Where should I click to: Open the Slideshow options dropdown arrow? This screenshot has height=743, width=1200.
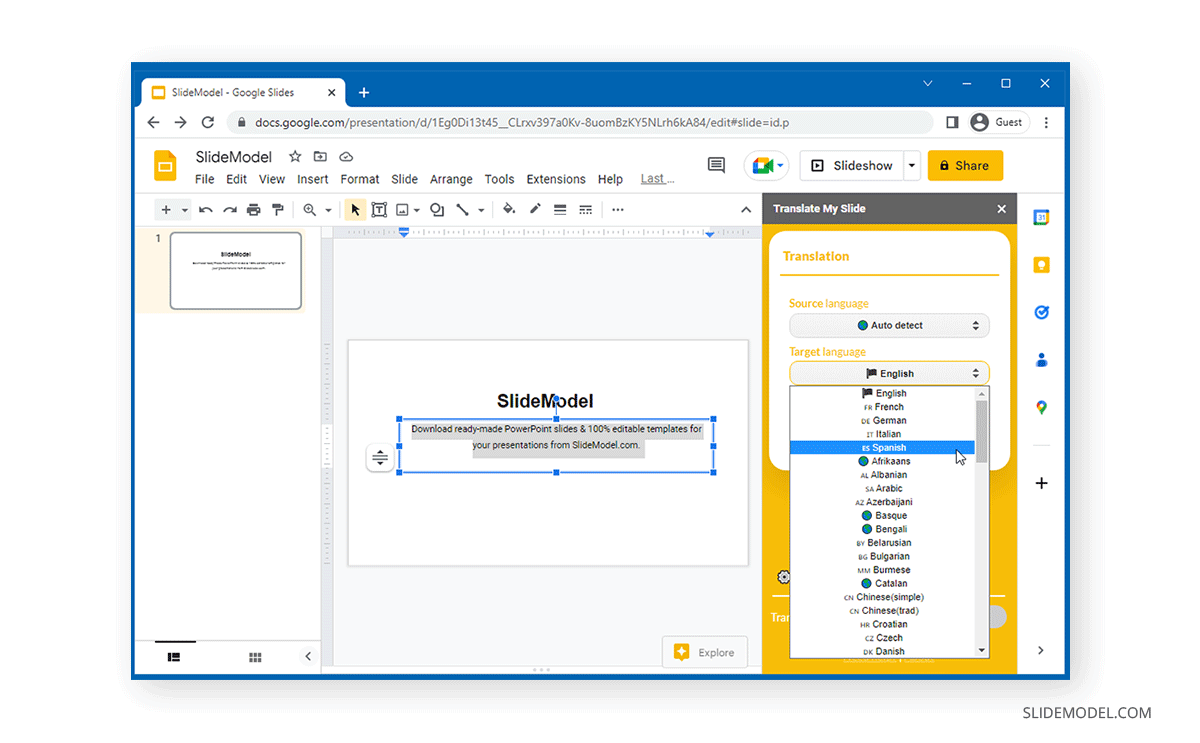click(911, 166)
